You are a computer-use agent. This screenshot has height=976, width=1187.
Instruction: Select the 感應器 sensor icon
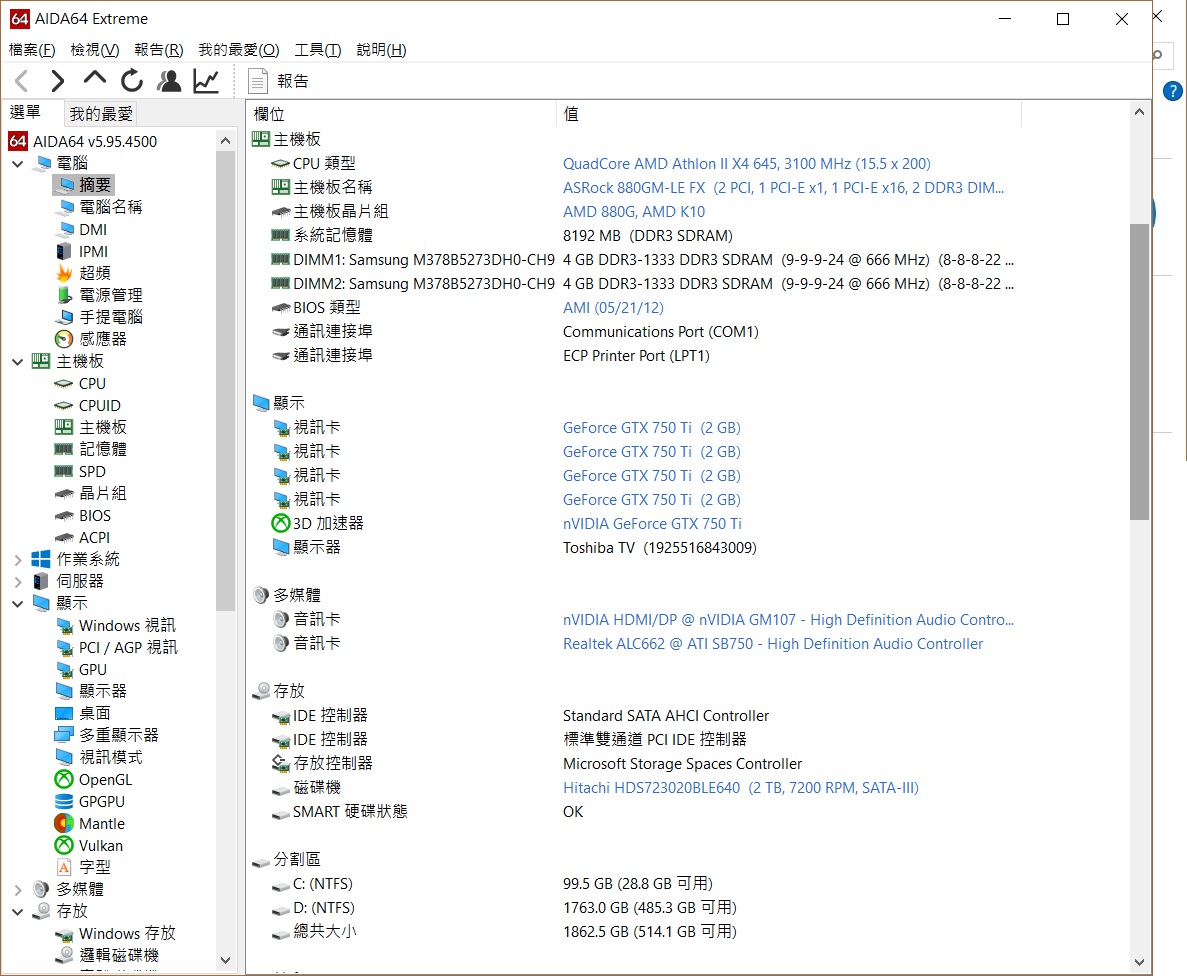tap(64, 339)
